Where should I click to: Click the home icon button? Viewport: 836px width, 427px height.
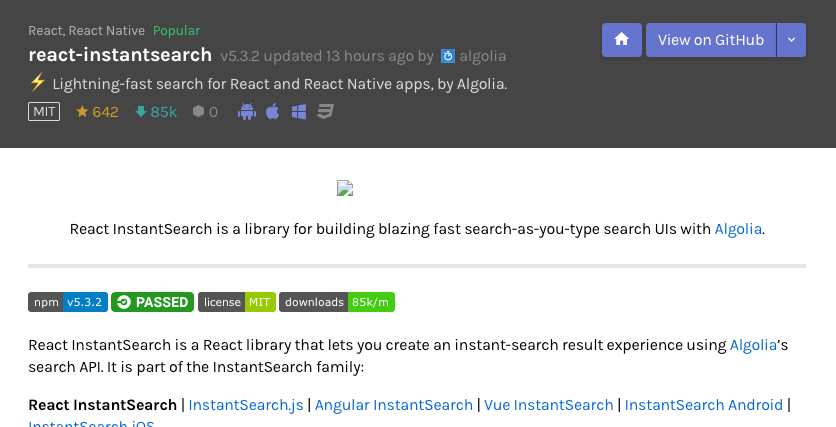[622, 40]
